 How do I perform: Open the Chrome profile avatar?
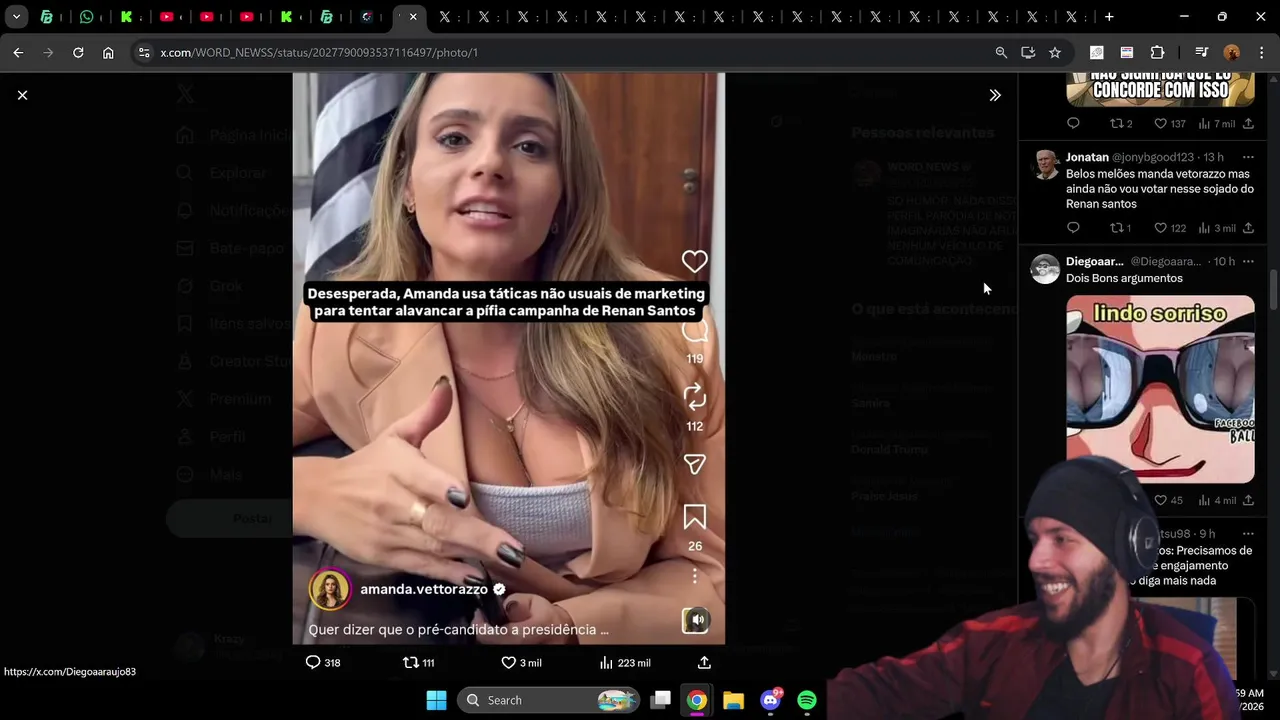pyautogui.click(x=1231, y=52)
